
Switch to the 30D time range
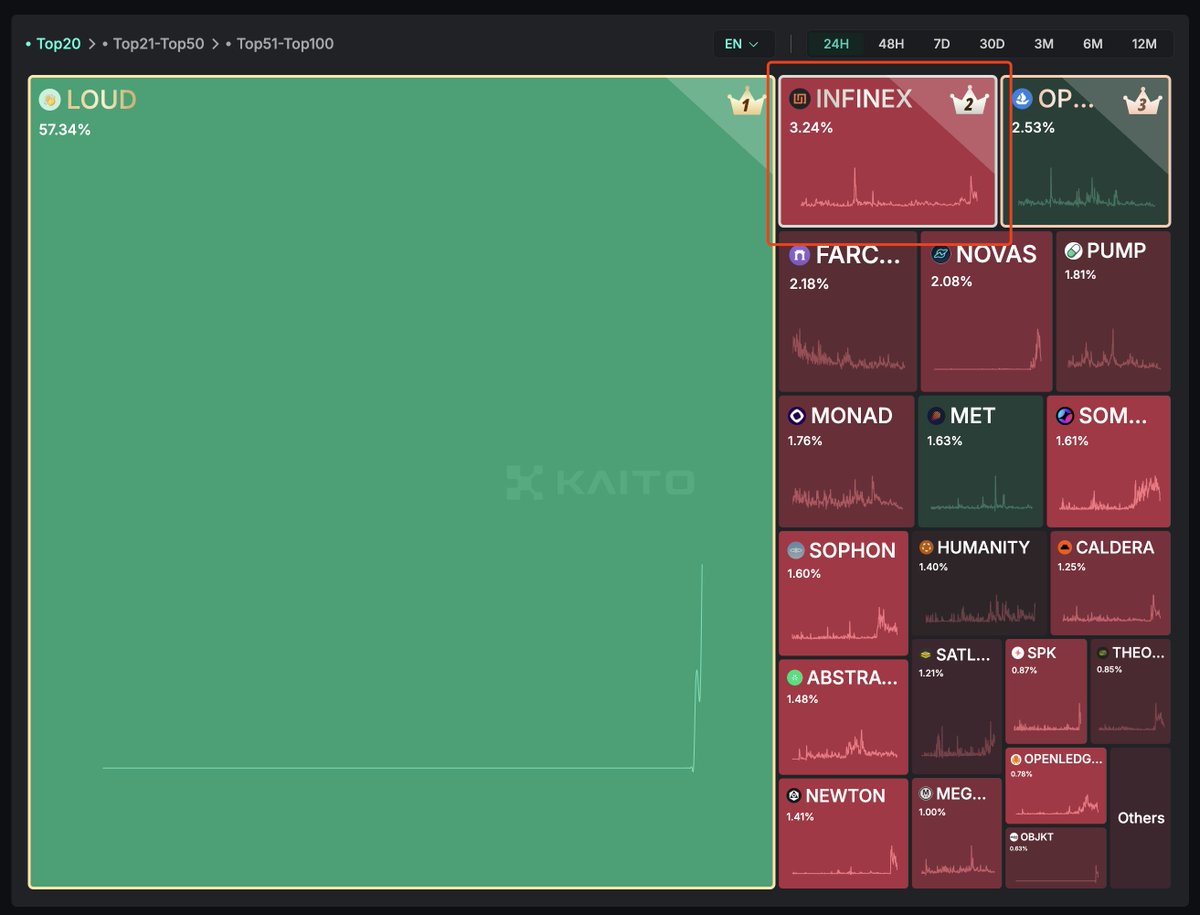pyautogui.click(x=992, y=44)
